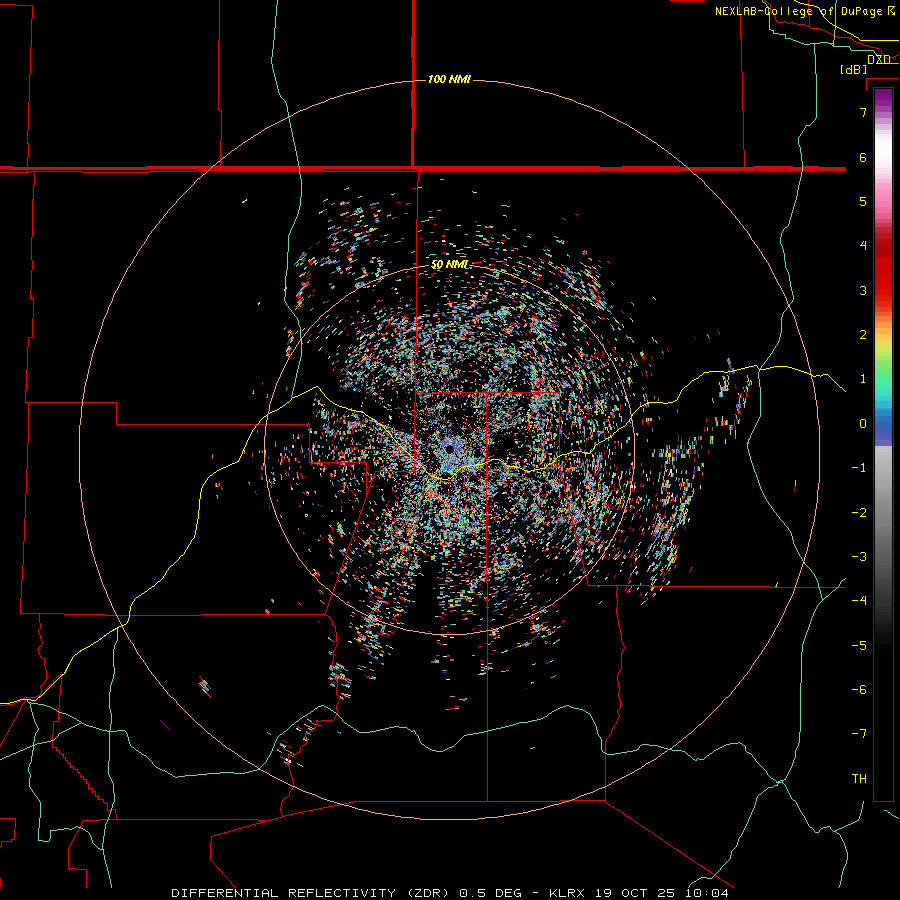Click the 19 OCT 25 date text
900x900 pixels.
[637, 893]
